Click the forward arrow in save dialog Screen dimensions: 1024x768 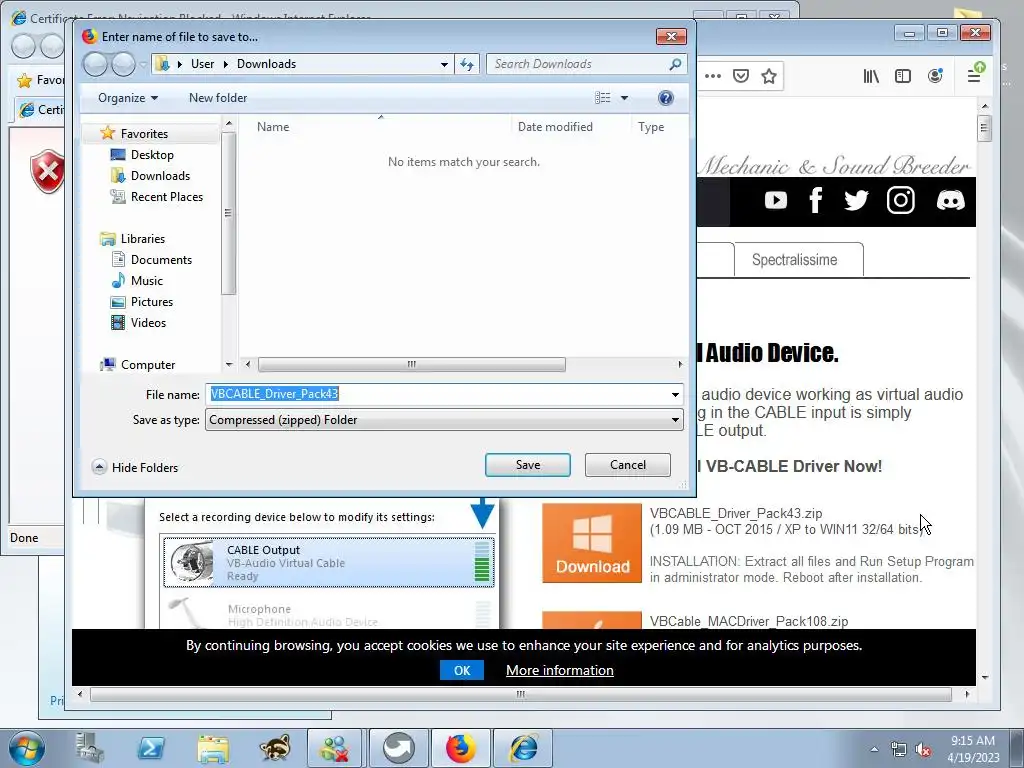tap(123, 64)
